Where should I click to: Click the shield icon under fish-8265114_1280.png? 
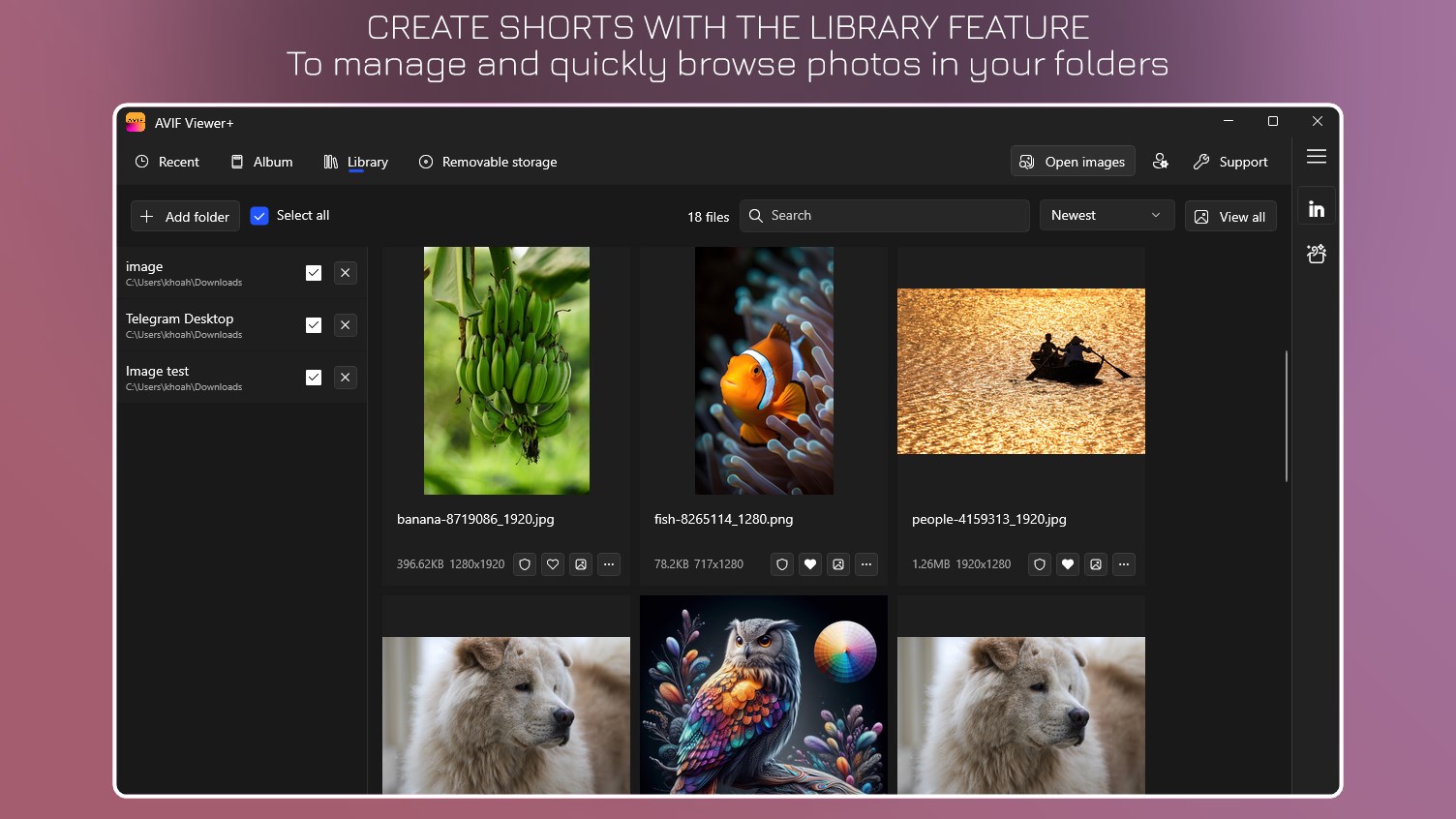(x=782, y=564)
